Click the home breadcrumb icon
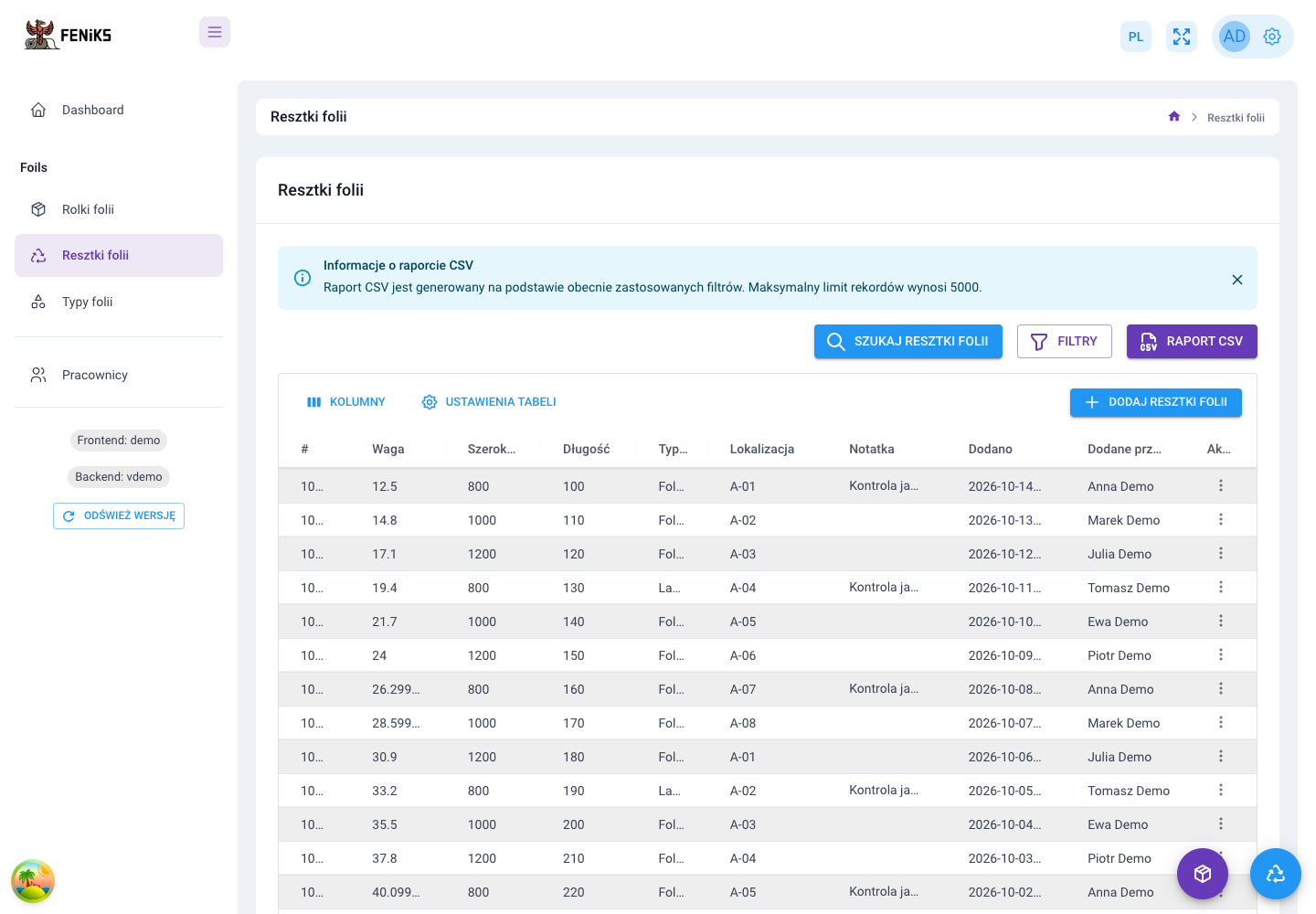This screenshot has height=914, width=1316. (x=1174, y=116)
